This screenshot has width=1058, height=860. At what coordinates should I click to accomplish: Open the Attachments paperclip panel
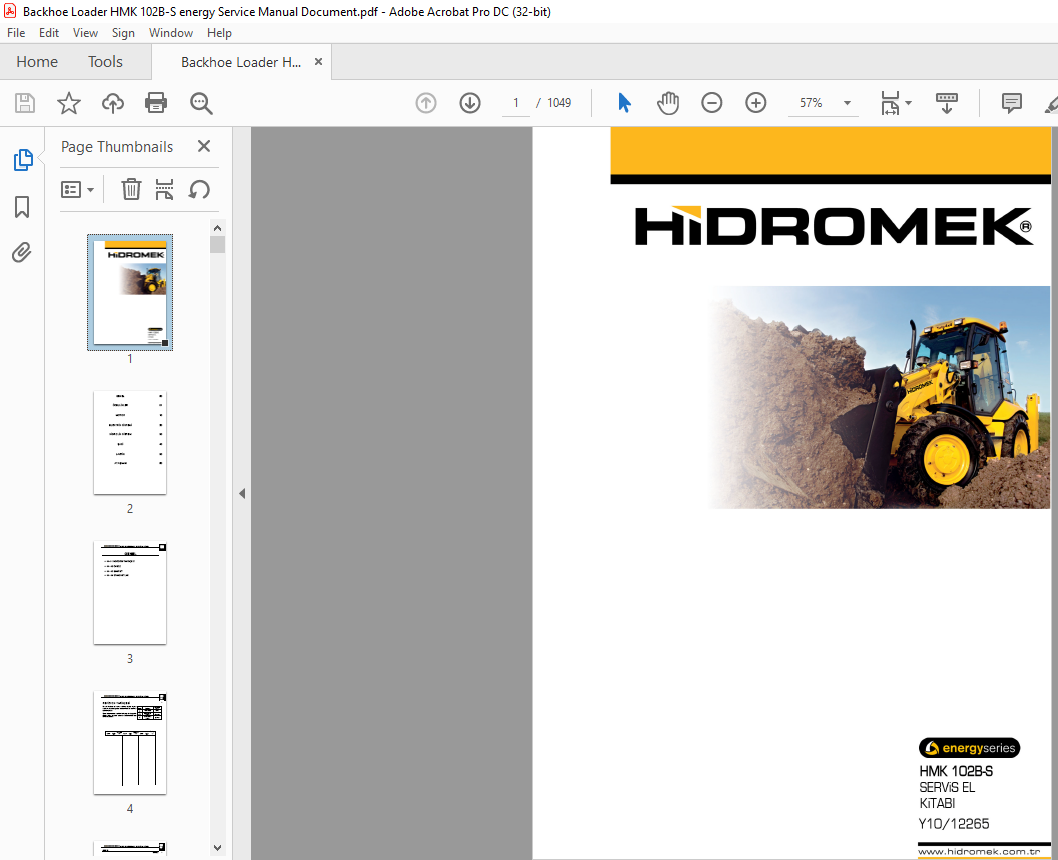[22, 253]
